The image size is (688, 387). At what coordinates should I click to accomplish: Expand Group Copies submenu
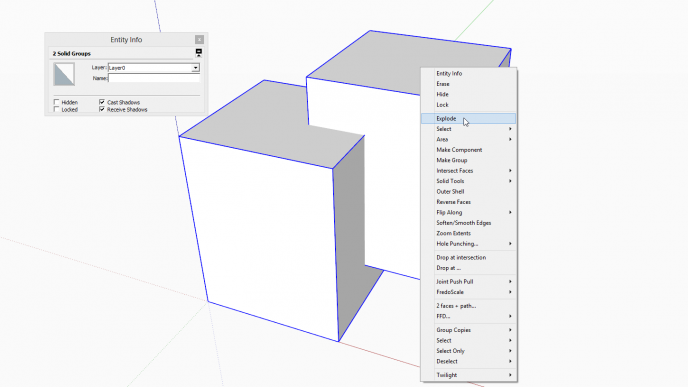[469, 330]
